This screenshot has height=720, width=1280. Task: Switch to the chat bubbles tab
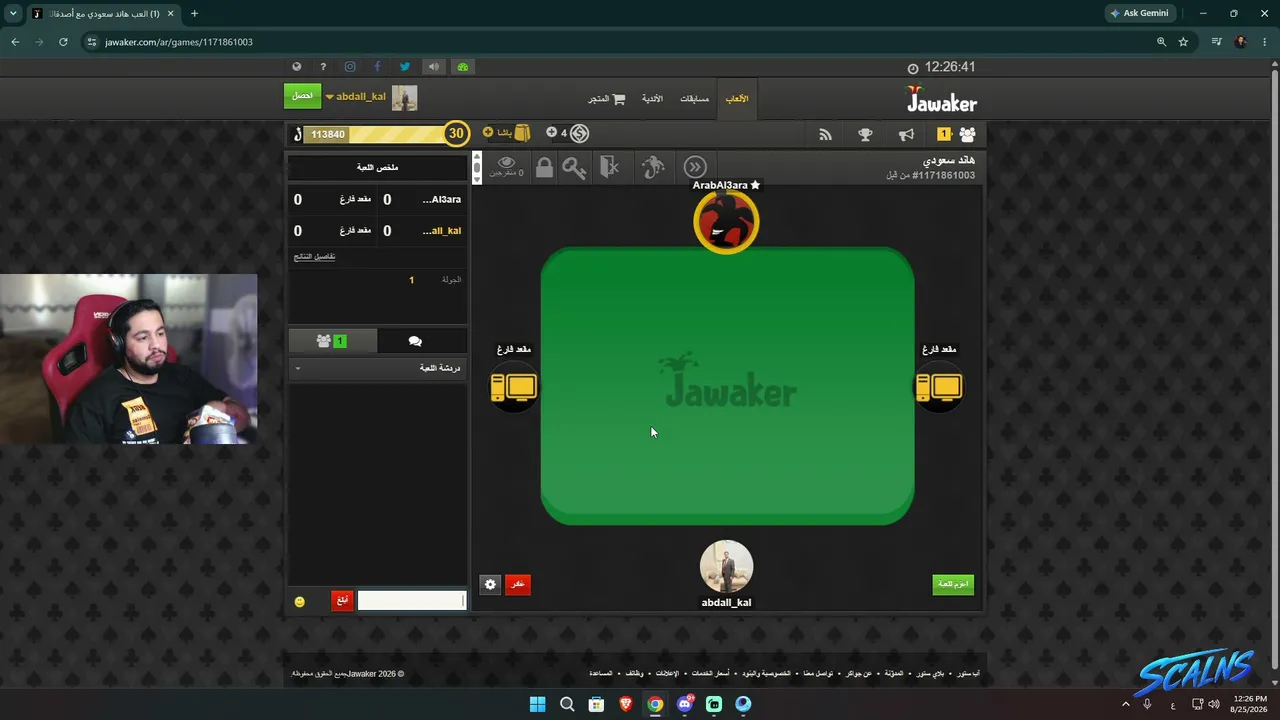[x=415, y=341]
